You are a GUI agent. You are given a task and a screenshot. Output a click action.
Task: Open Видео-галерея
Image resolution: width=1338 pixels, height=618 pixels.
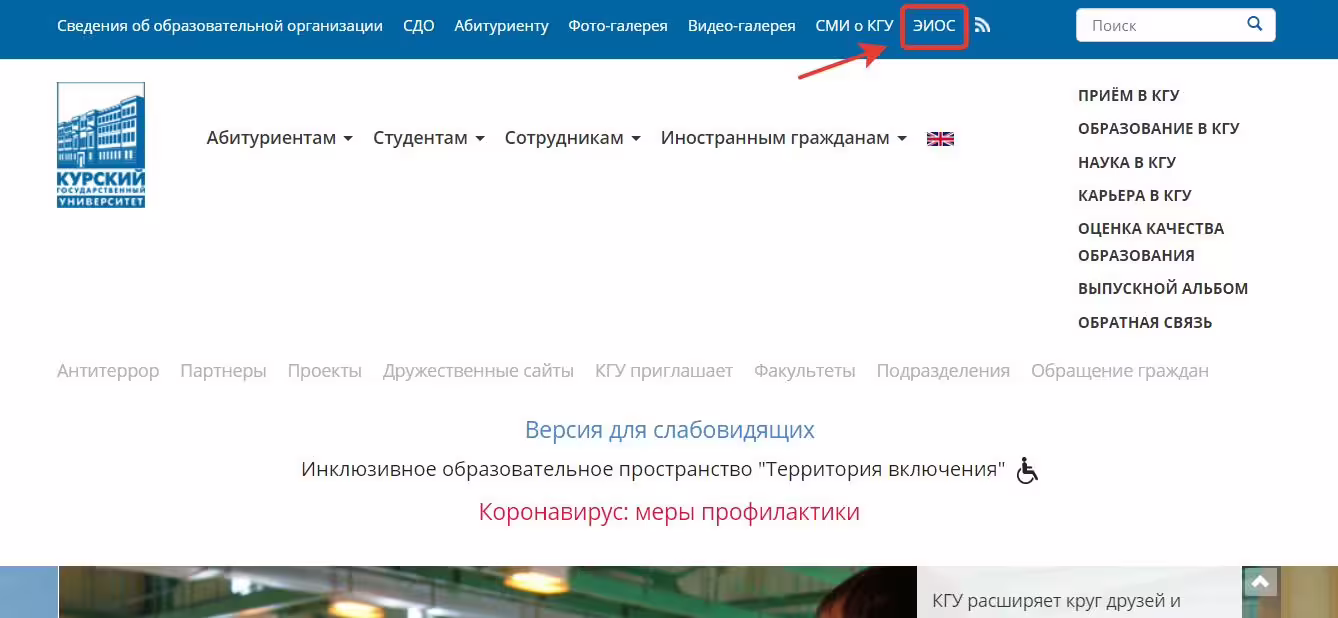click(x=742, y=26)
